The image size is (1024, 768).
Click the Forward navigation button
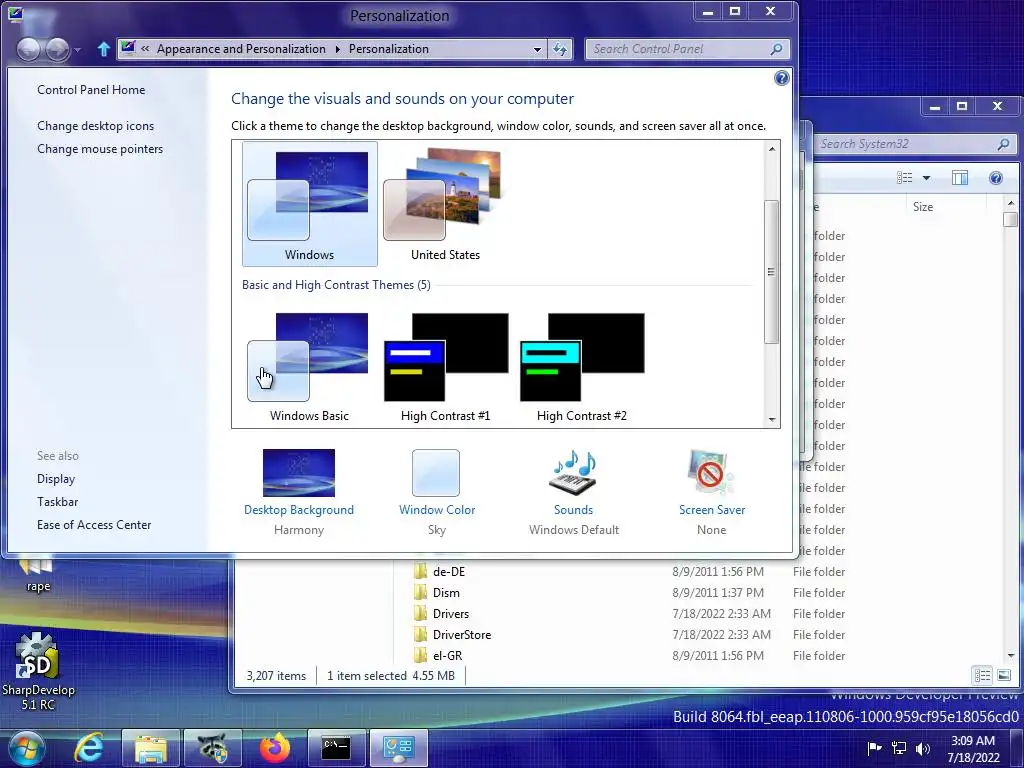(57, 49)
